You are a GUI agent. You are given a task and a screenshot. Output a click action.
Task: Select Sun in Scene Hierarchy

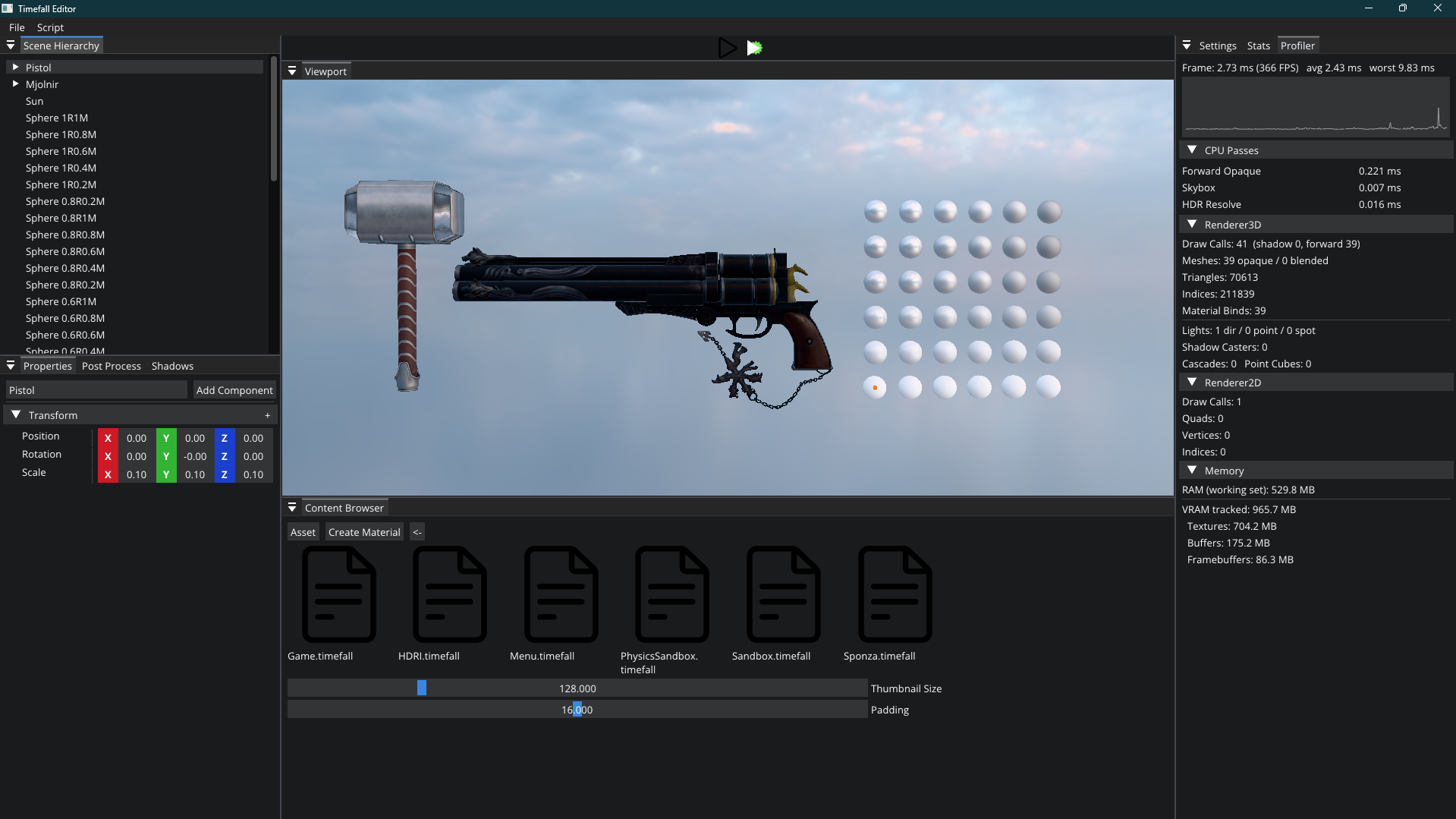pos(34,101)
